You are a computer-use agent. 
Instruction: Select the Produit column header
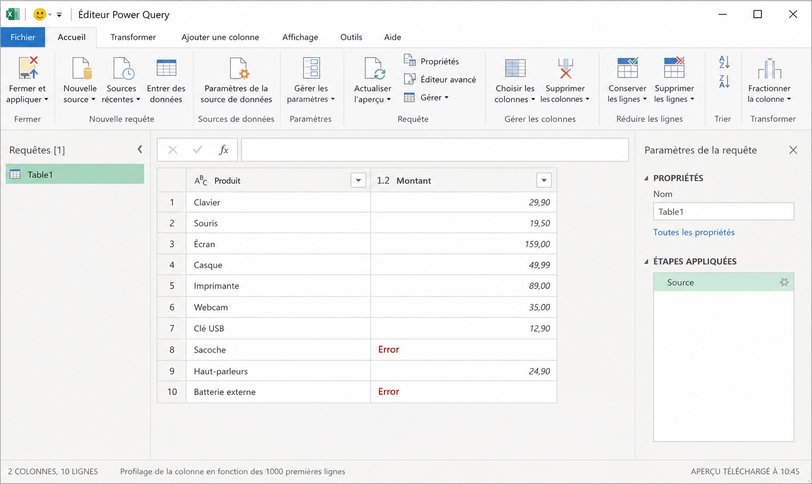[279, 180]
